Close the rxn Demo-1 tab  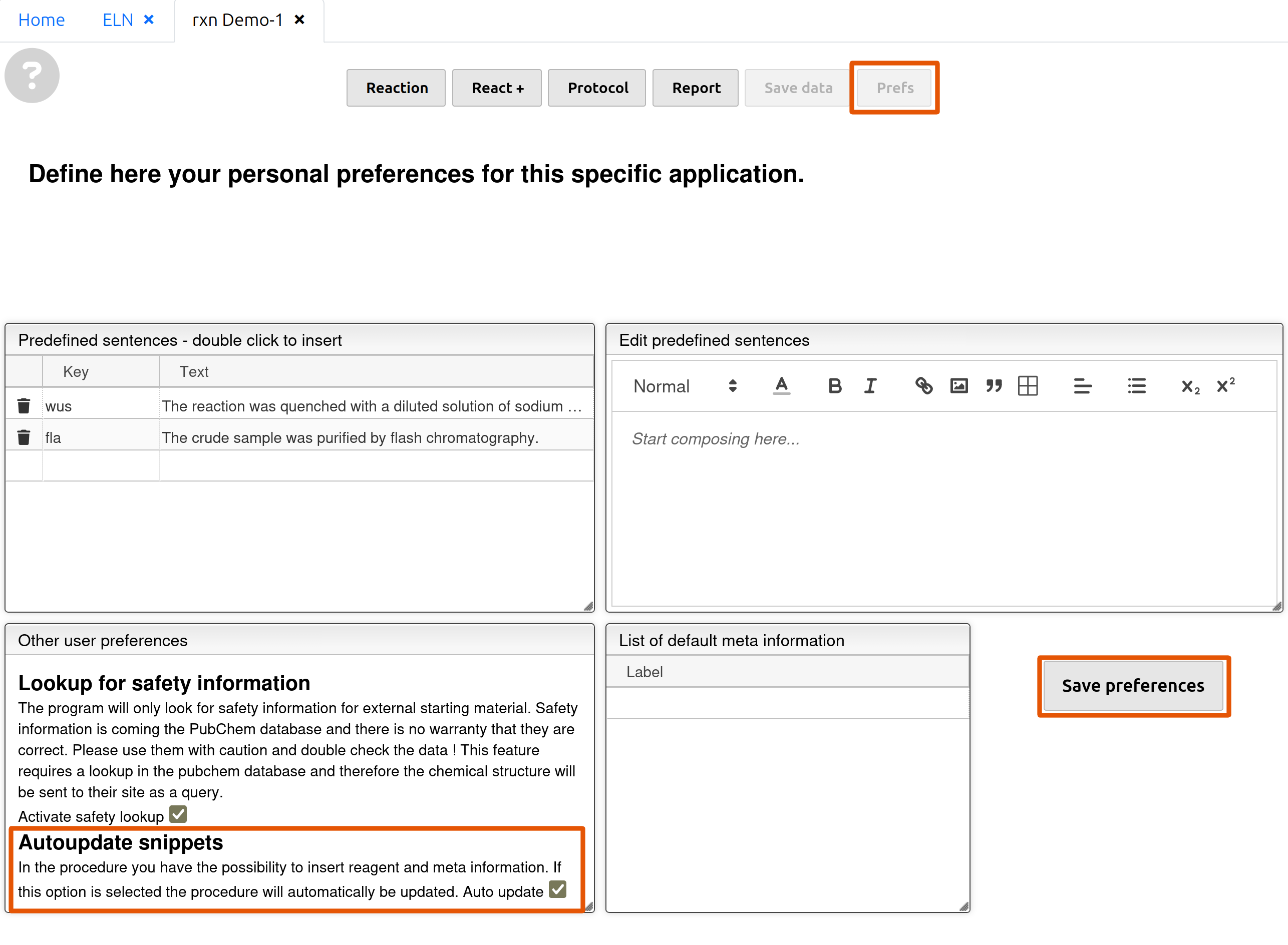tap(299, 20)
